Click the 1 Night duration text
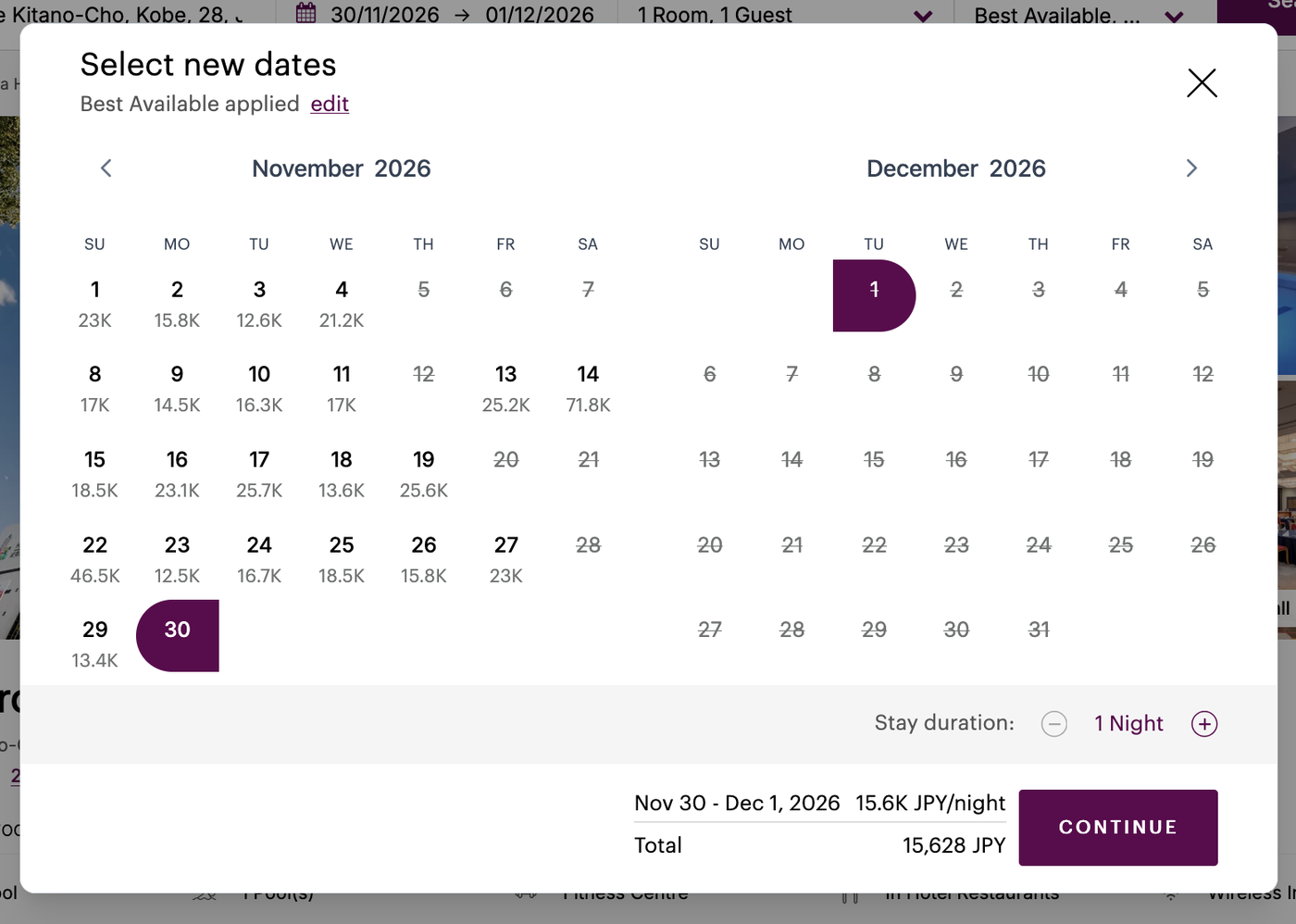1296x924 pixels. tap(1128, 723)
